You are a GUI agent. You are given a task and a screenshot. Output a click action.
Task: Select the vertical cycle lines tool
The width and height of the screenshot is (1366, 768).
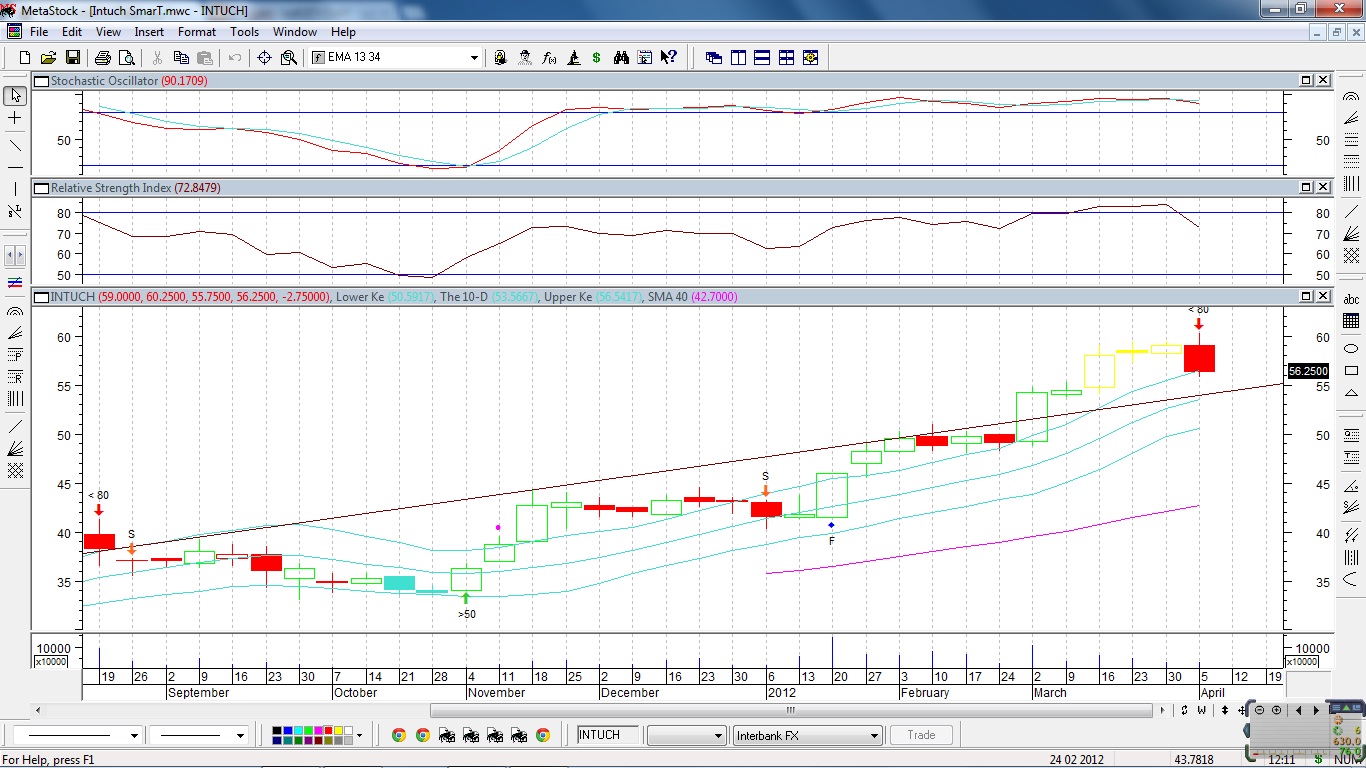[15, 398]
